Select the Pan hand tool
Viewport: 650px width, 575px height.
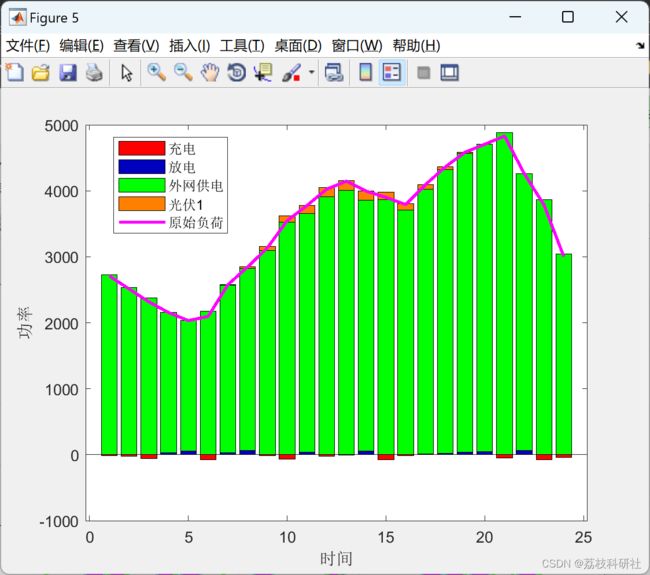tap(210, 73)
